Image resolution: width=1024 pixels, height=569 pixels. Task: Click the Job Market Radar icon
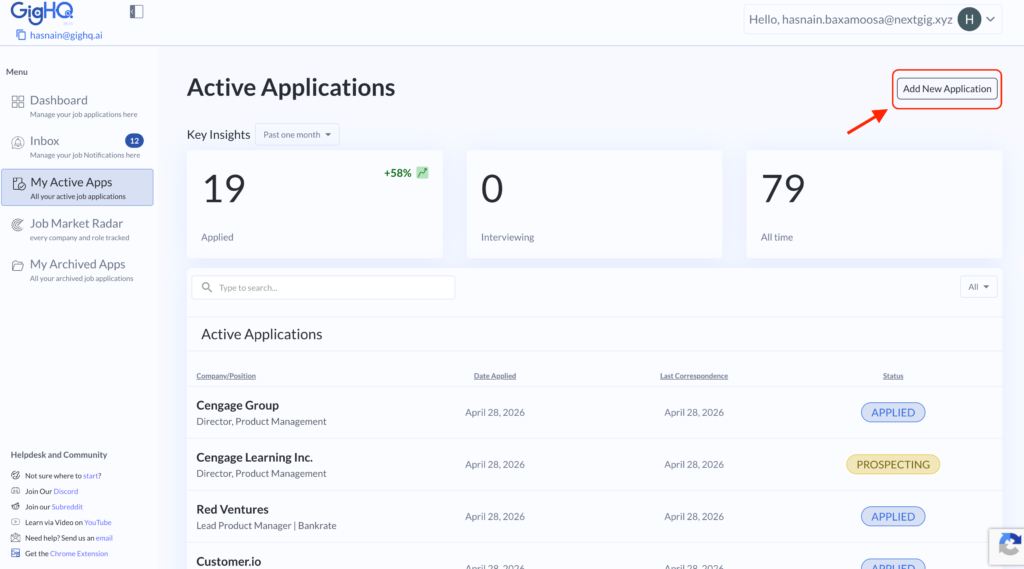(18, 225)
